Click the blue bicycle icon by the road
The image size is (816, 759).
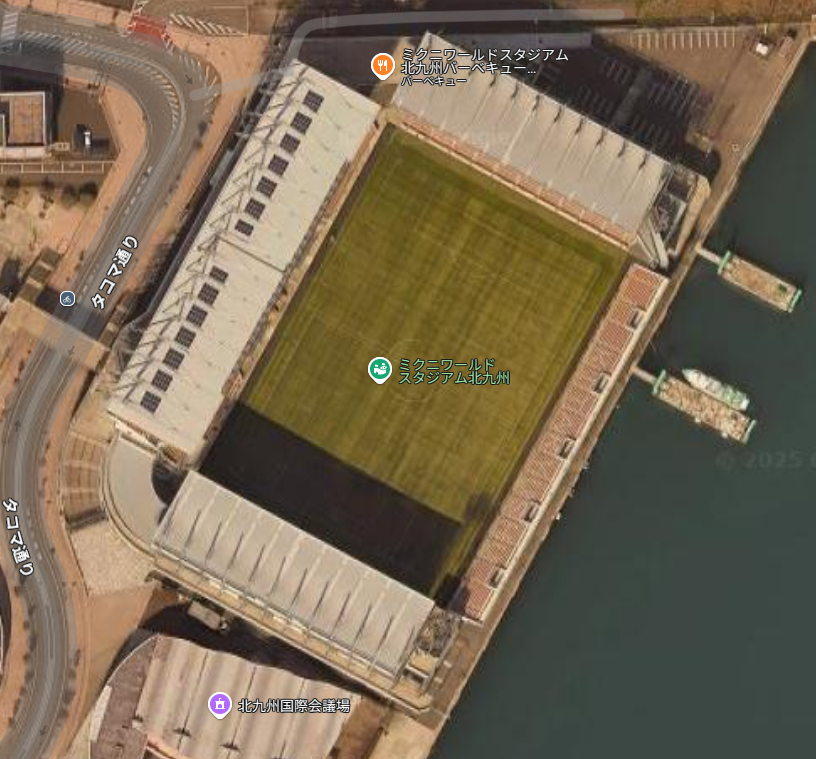click(x=67, y=299)
